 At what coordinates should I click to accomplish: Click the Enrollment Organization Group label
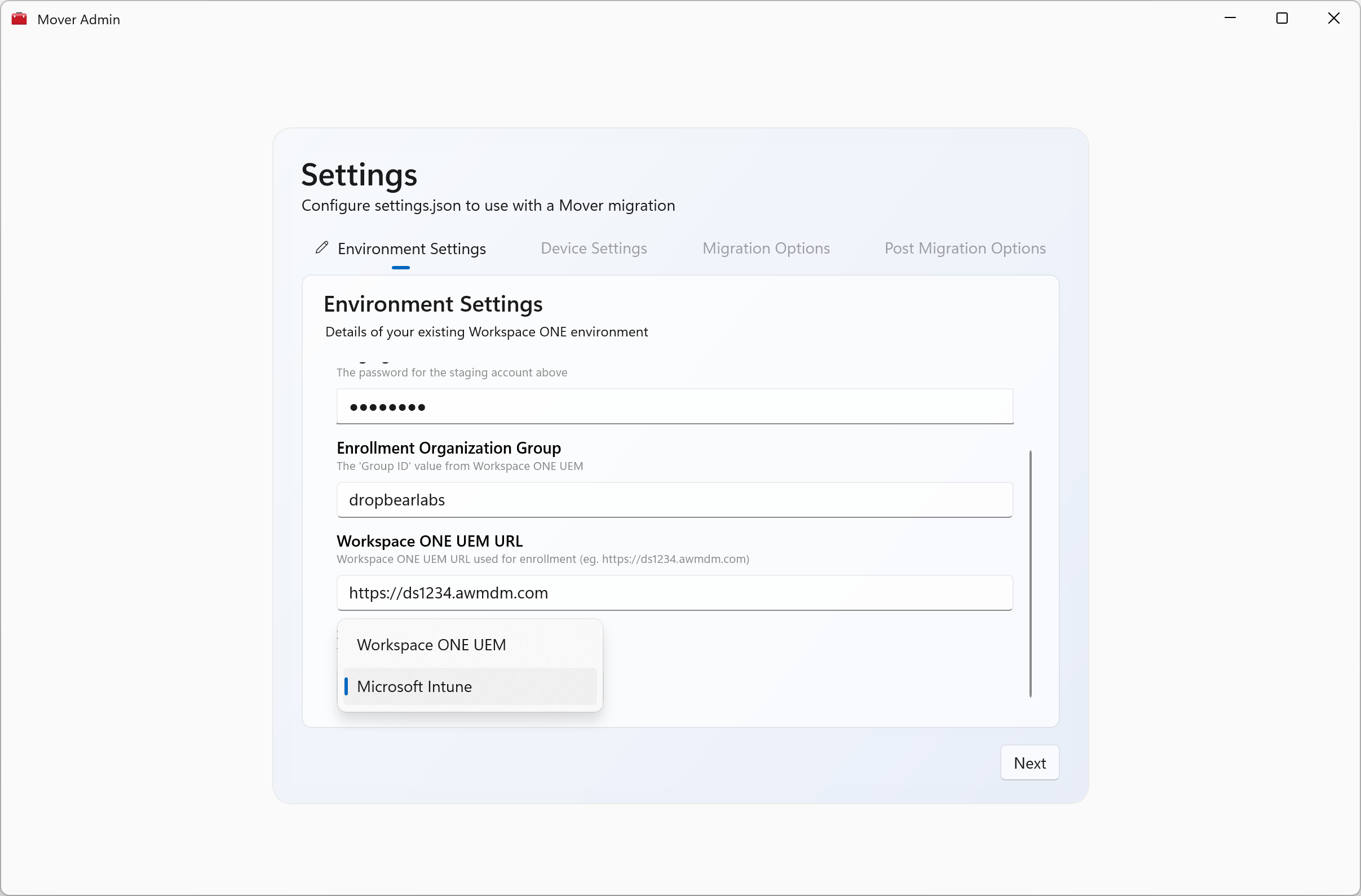pyautogui.click(x=448, y=447)
